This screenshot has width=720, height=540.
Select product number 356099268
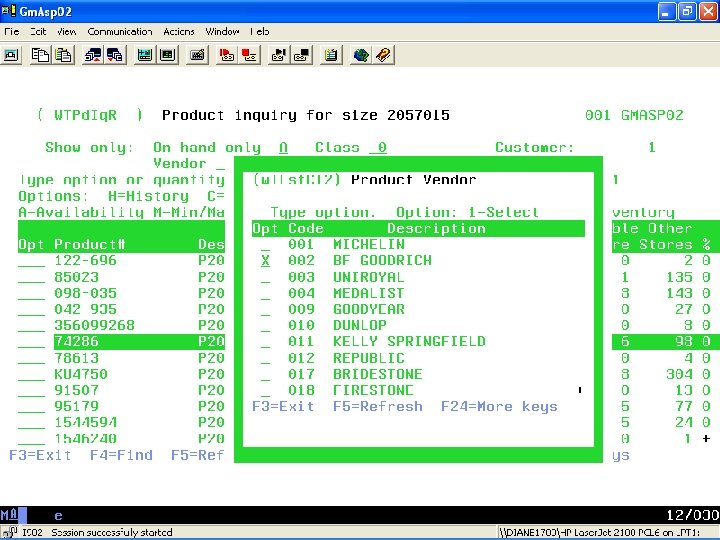(x=94, y=325)
